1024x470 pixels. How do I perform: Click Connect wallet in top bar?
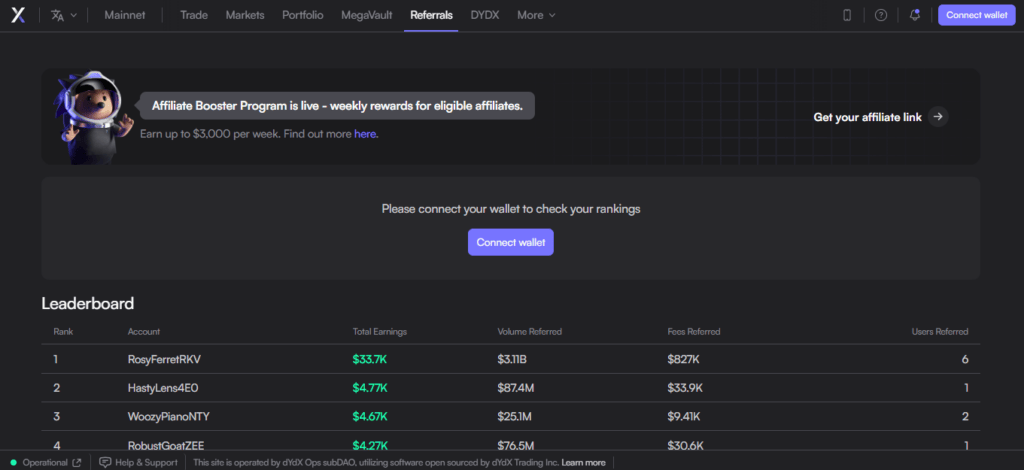tap(976, 15)
